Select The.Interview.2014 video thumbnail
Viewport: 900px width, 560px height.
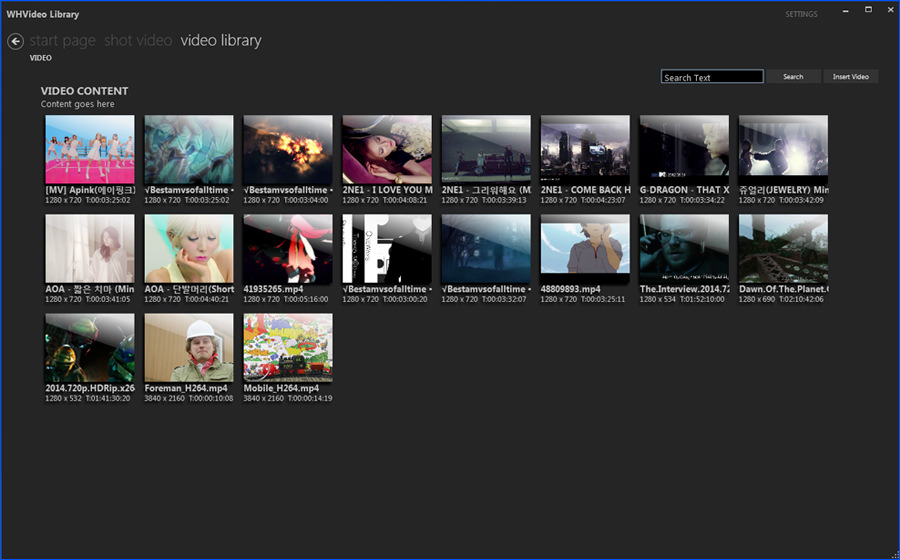(685, 248)
